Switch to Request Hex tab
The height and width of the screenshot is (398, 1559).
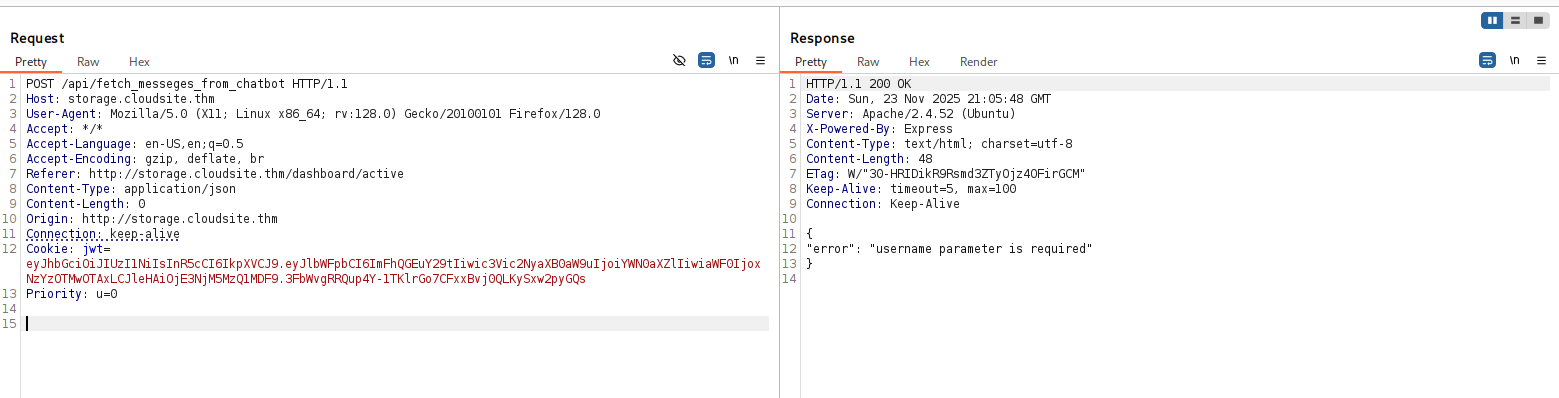(139, 62)
